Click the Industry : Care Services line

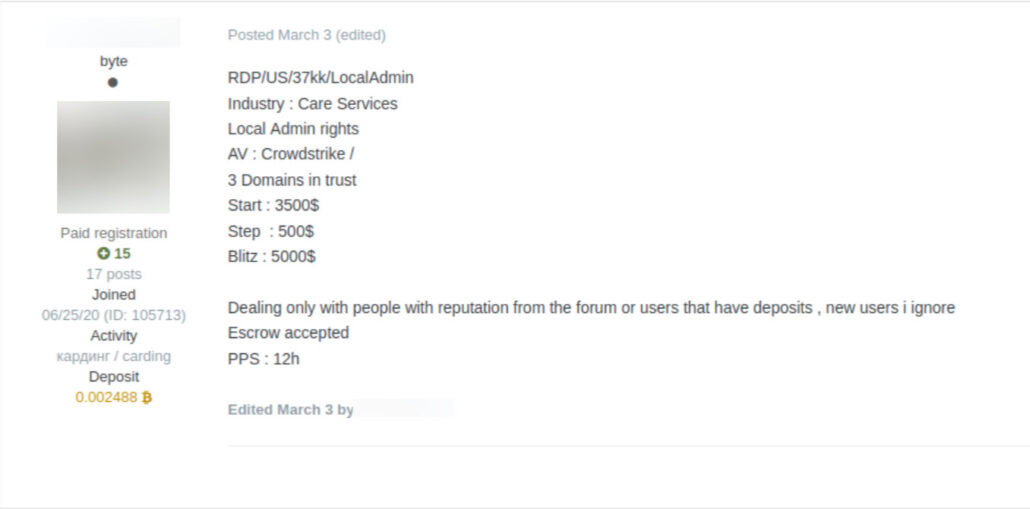click(x=312, y=104)
